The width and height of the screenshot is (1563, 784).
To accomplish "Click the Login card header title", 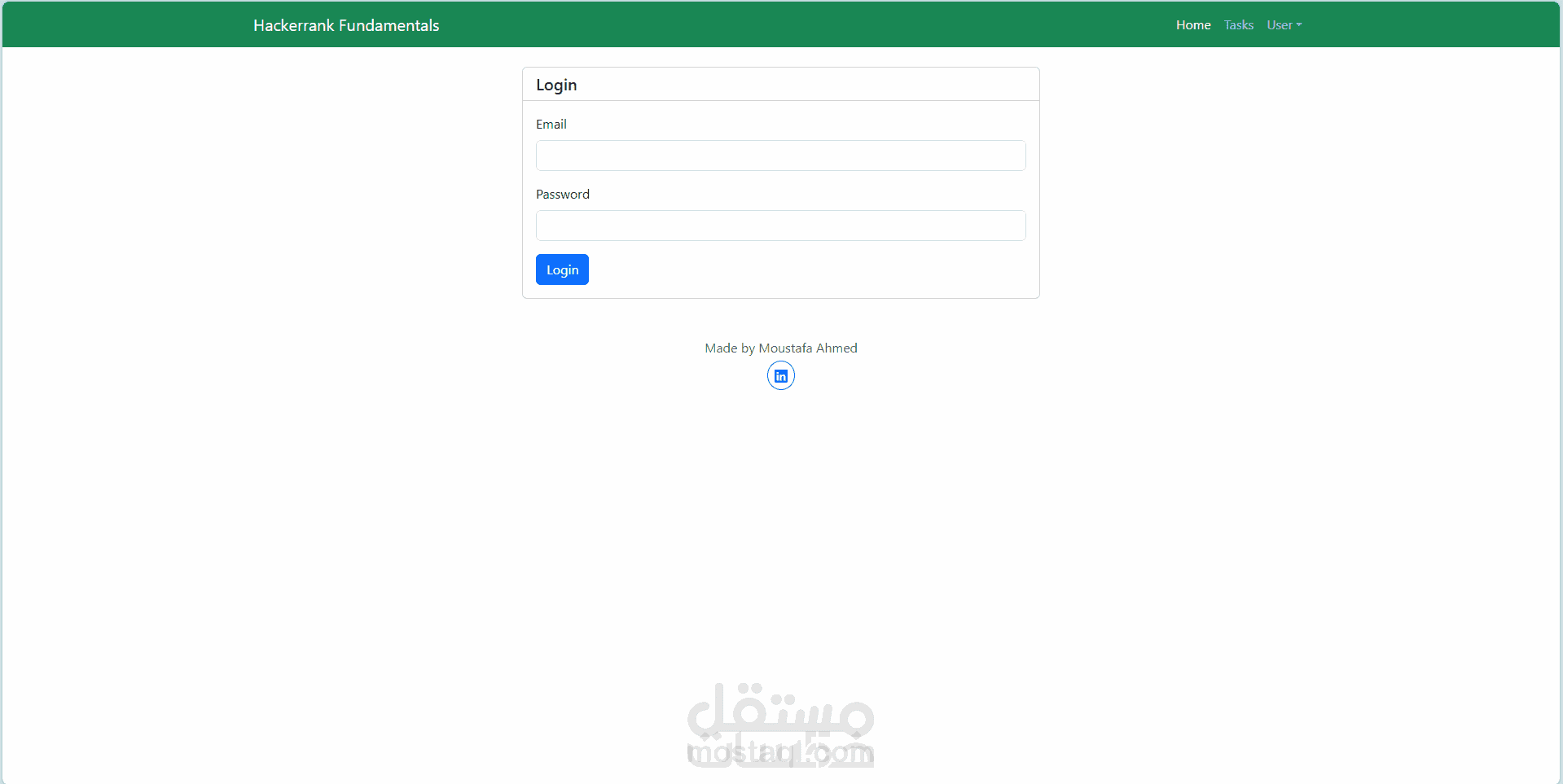I will coord(556,85).
